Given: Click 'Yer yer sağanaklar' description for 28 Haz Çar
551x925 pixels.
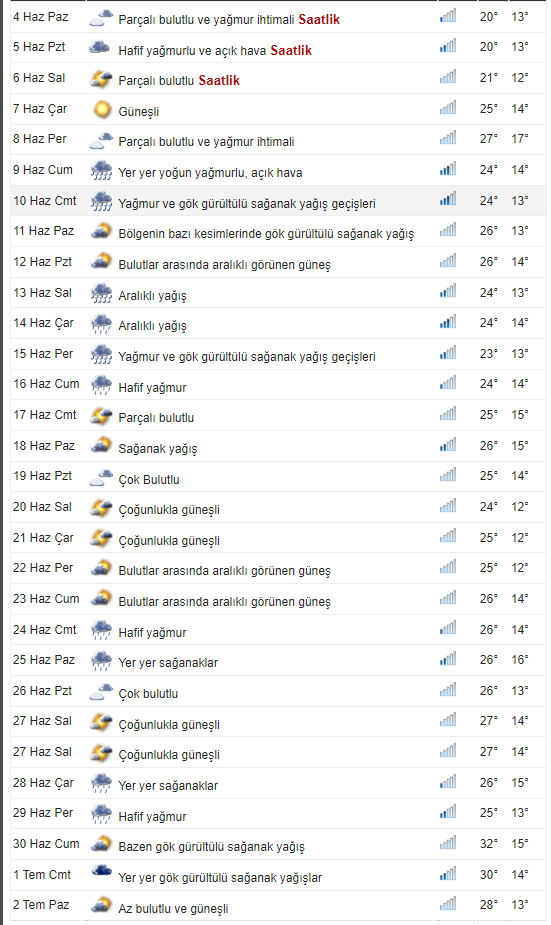Looking at the screenshot, I should tap(168, 786).
